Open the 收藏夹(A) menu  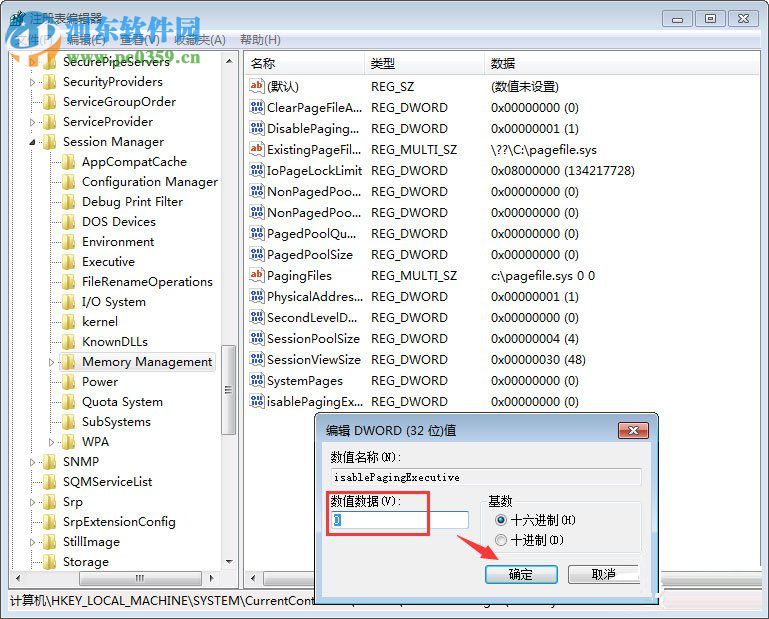[x=200, y=40]
